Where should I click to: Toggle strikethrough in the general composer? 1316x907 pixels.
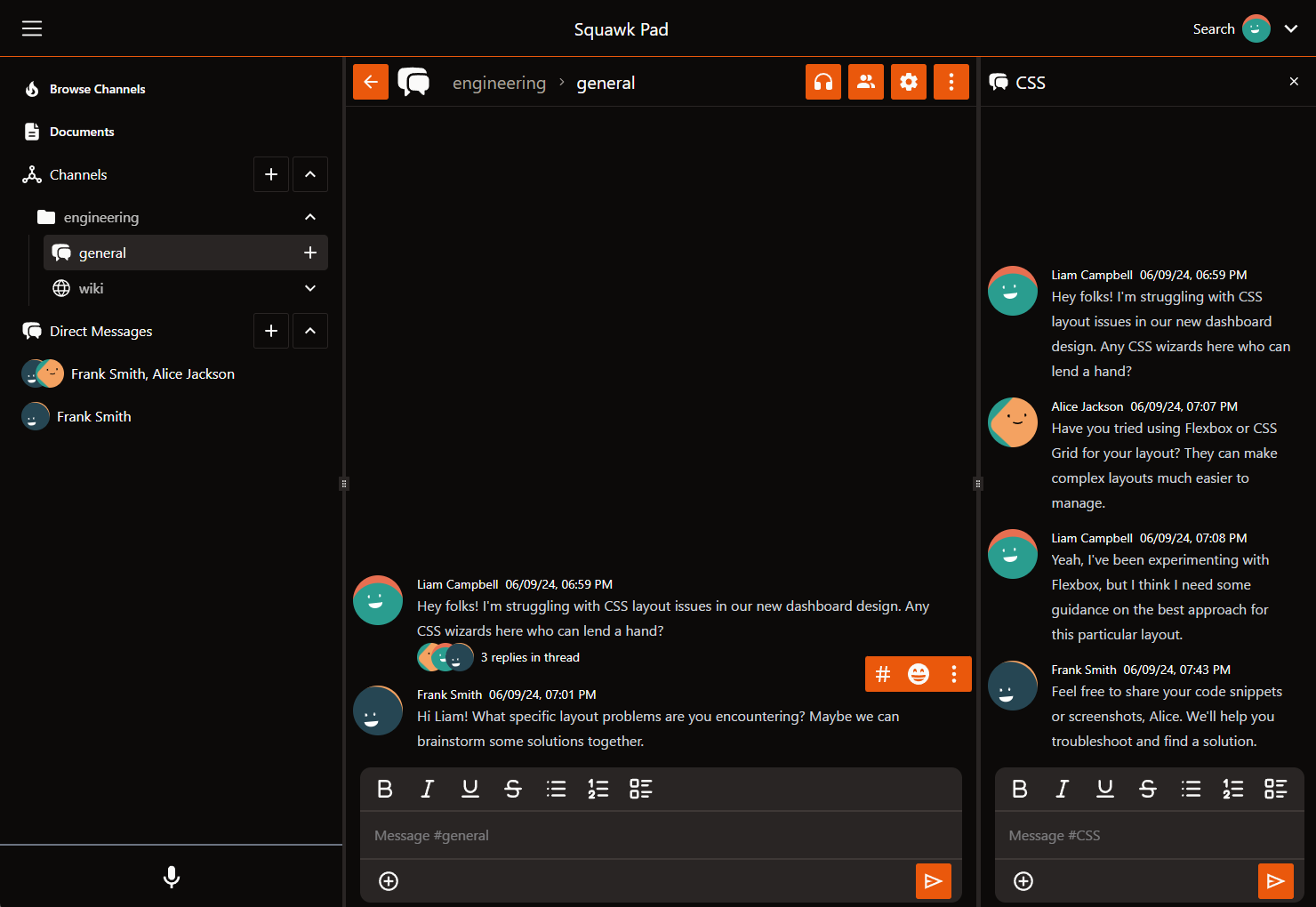pos(513,789)
